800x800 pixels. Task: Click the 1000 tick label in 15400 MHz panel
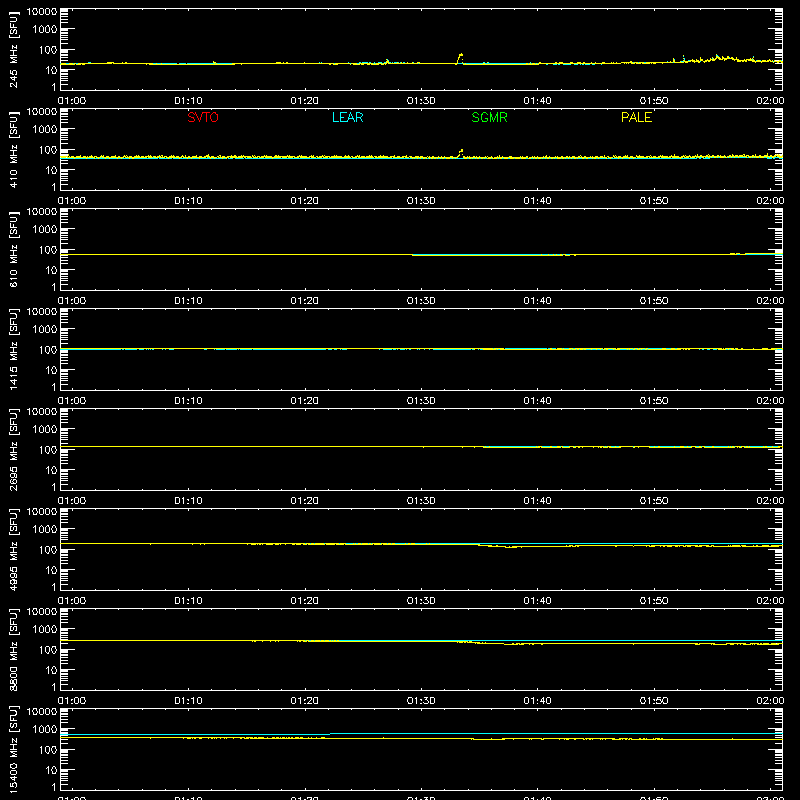pos(45,730)
